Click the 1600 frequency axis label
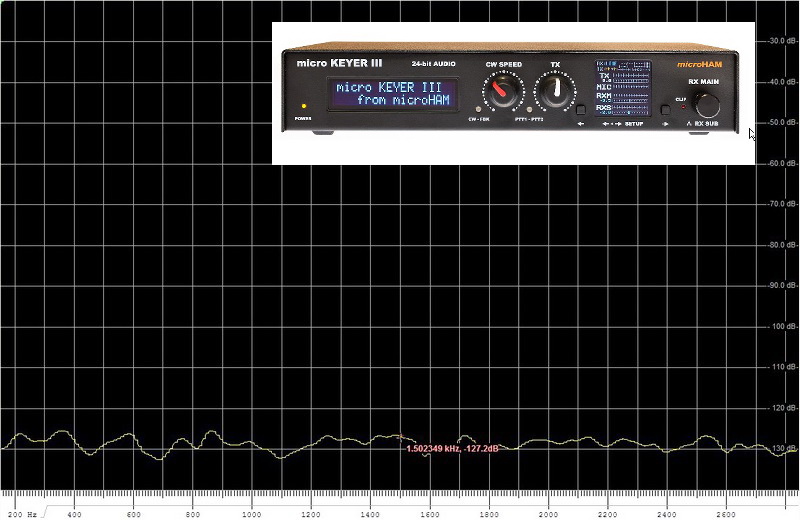 pyautogui.click(x=430, y=514)
